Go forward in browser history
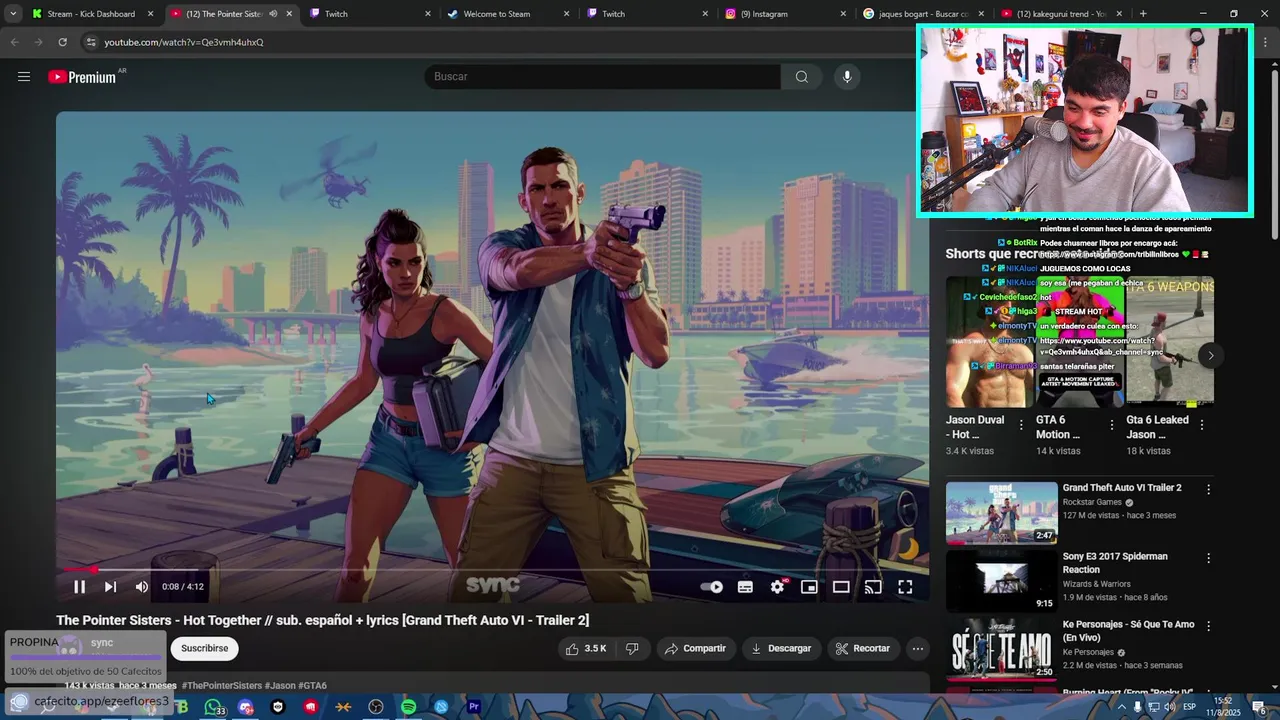The height and width of the screenshot is (720, 1280). click(x=38, y=42)
